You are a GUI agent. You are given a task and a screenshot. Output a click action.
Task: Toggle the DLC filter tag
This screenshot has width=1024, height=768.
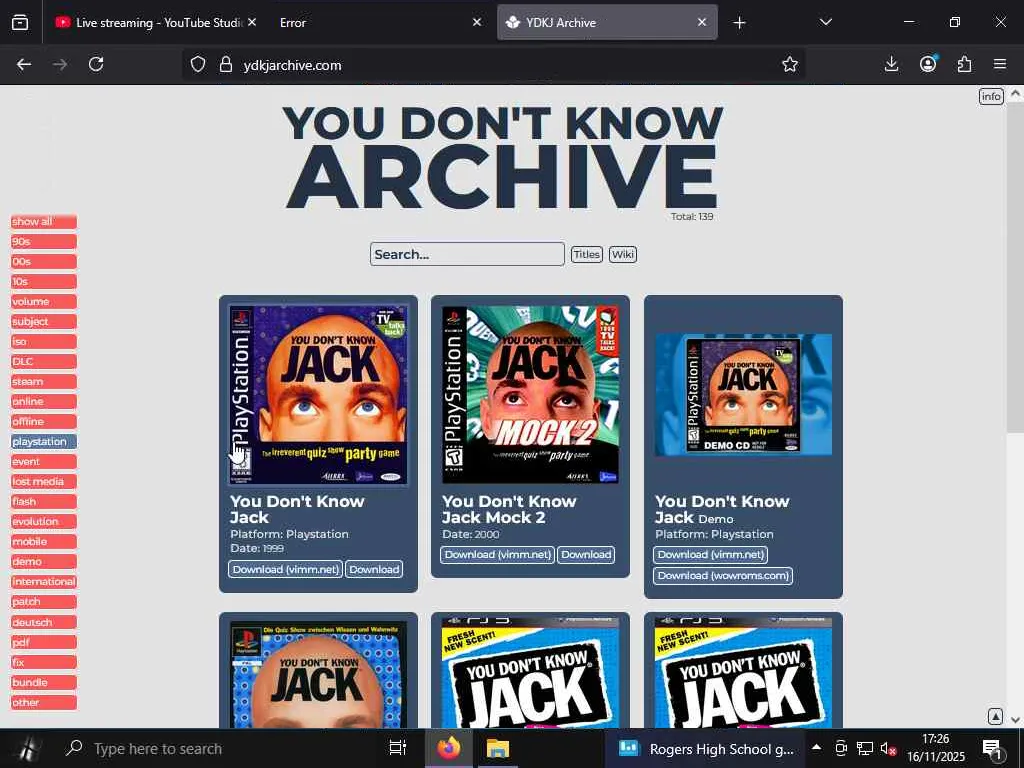pos(44,361)
